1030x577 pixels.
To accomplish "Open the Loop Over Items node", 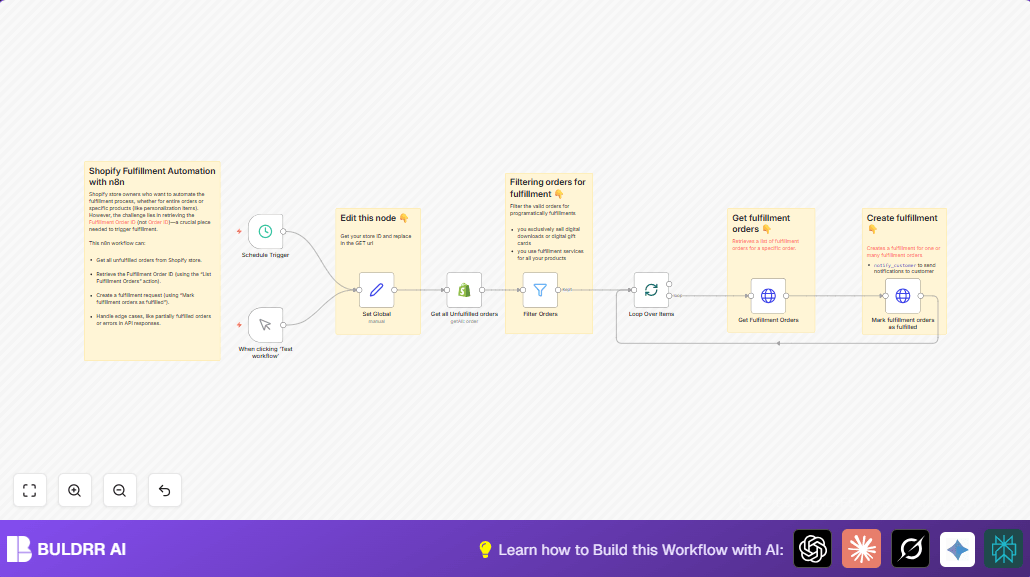I will (x=651, y=290).
